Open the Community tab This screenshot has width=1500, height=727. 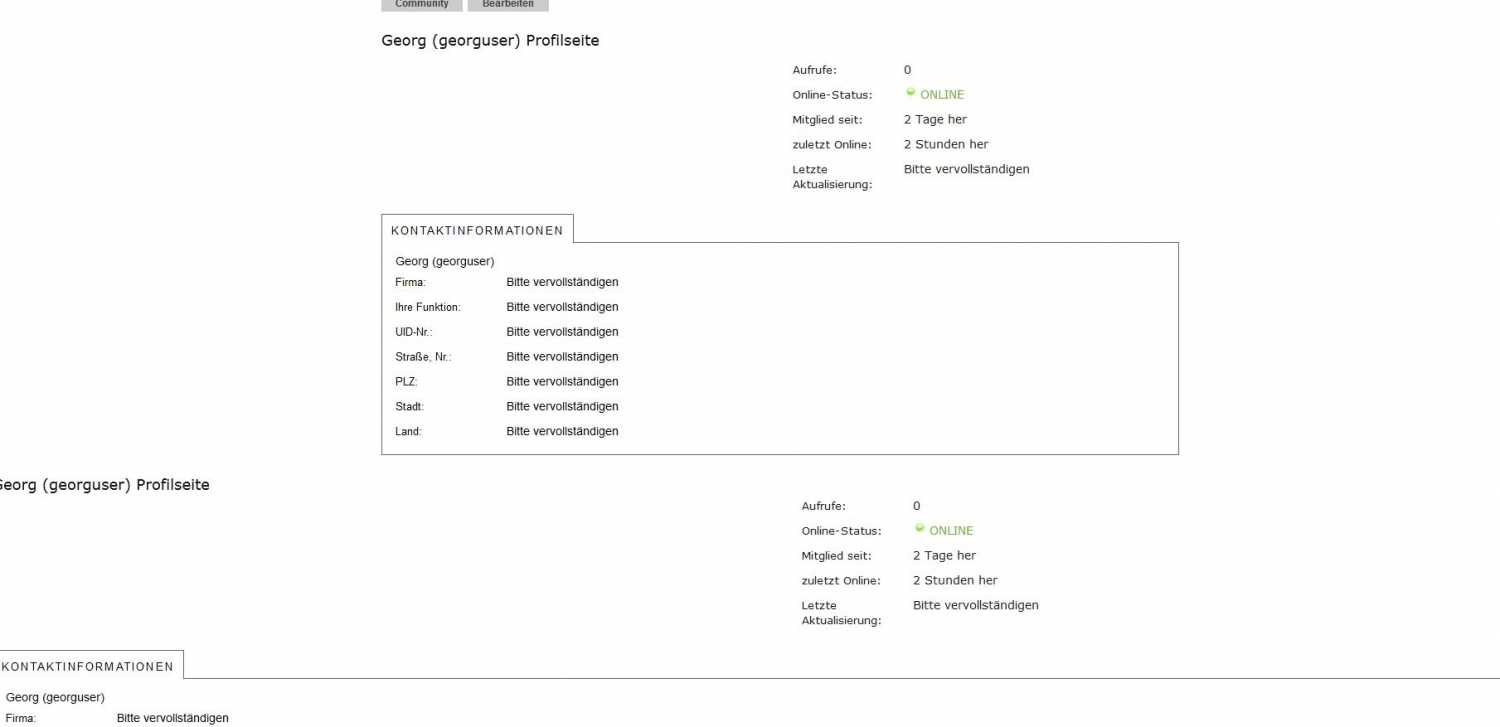click(x=422, y=5)
